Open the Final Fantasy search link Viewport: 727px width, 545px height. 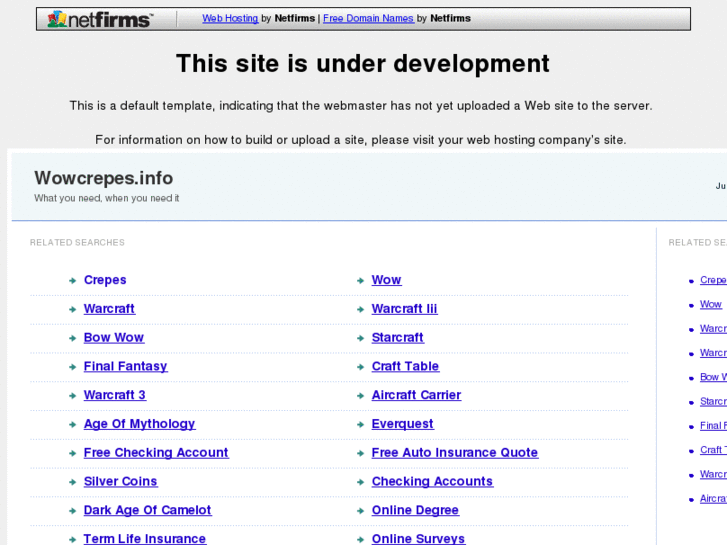coord(125,366)
